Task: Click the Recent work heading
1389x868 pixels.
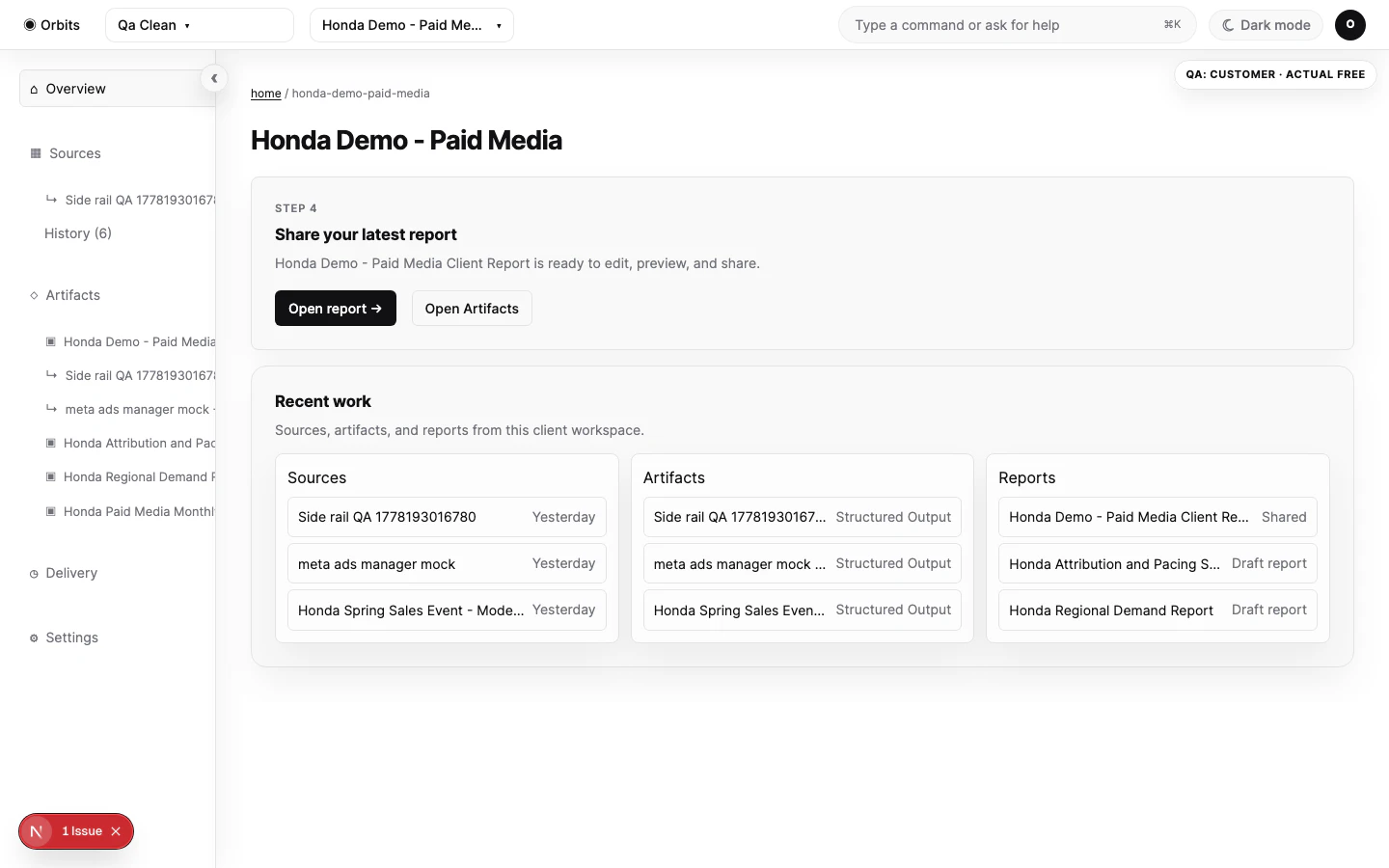Action: [x=323, y=401]
